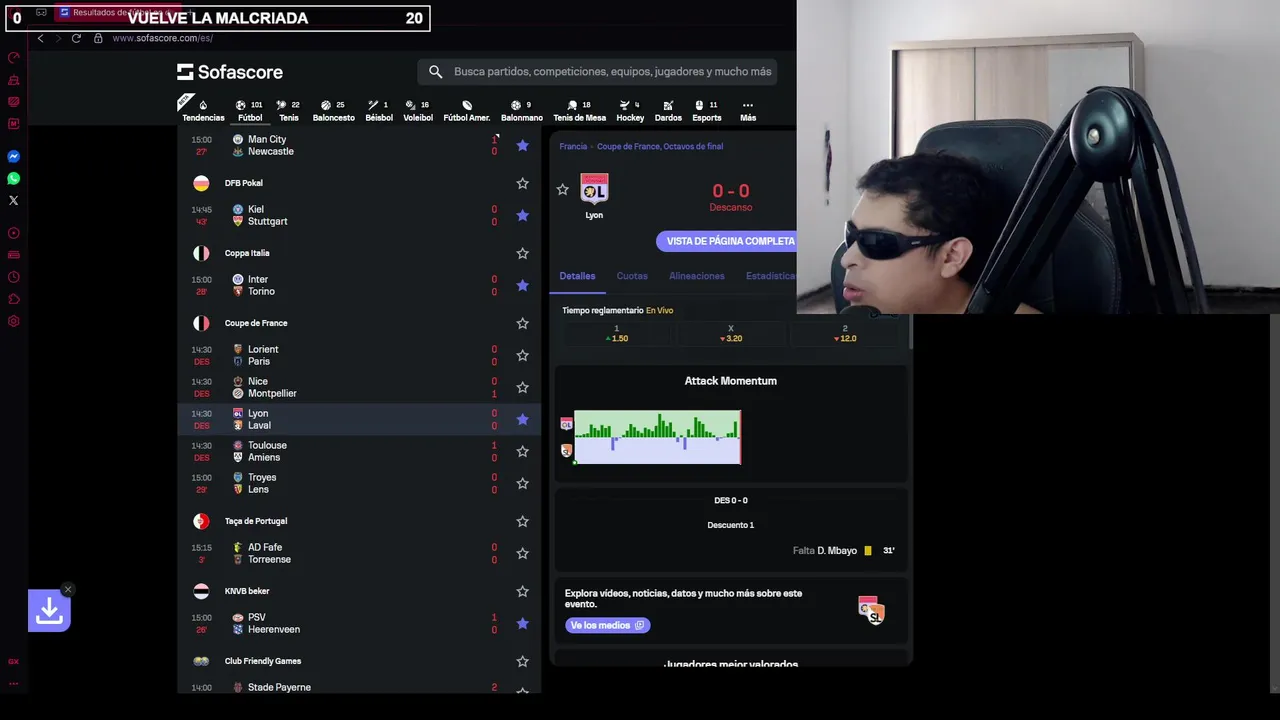Click the sofascore.com address bar
The image size is (1280, 720).
point(163,38)
